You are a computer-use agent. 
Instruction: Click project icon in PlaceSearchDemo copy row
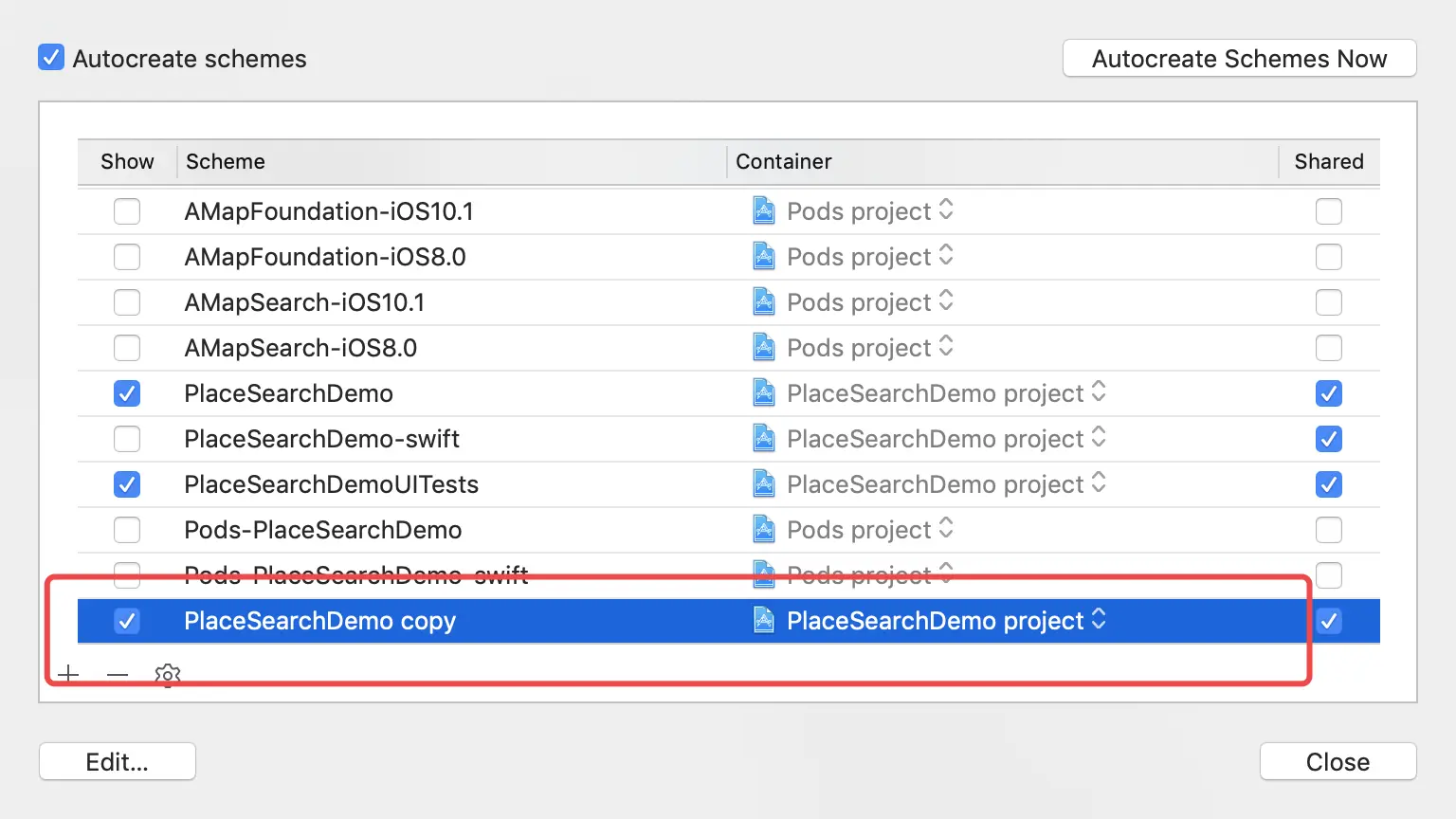pos(763,620)
